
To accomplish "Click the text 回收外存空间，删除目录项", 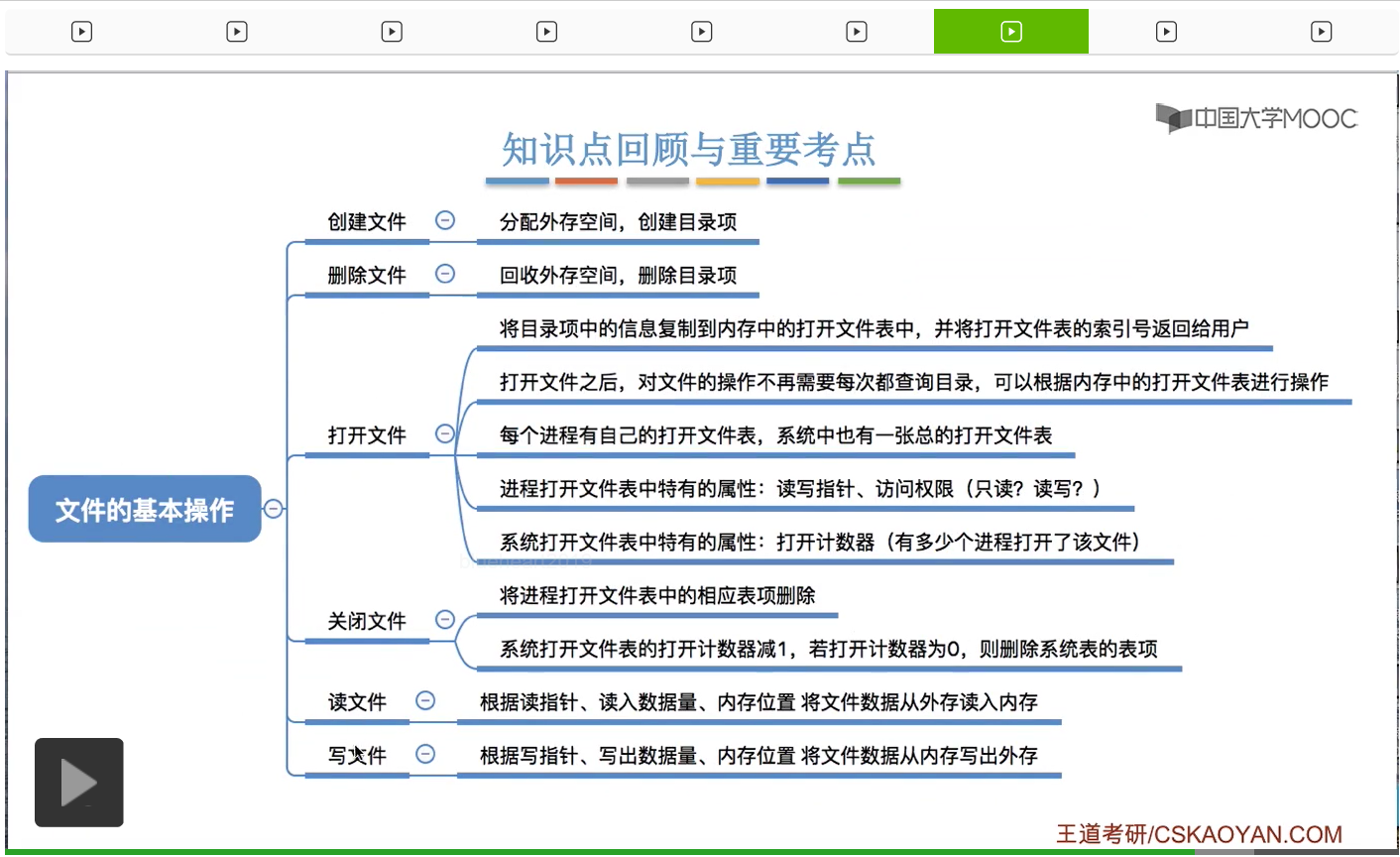I will coord(618,276).
